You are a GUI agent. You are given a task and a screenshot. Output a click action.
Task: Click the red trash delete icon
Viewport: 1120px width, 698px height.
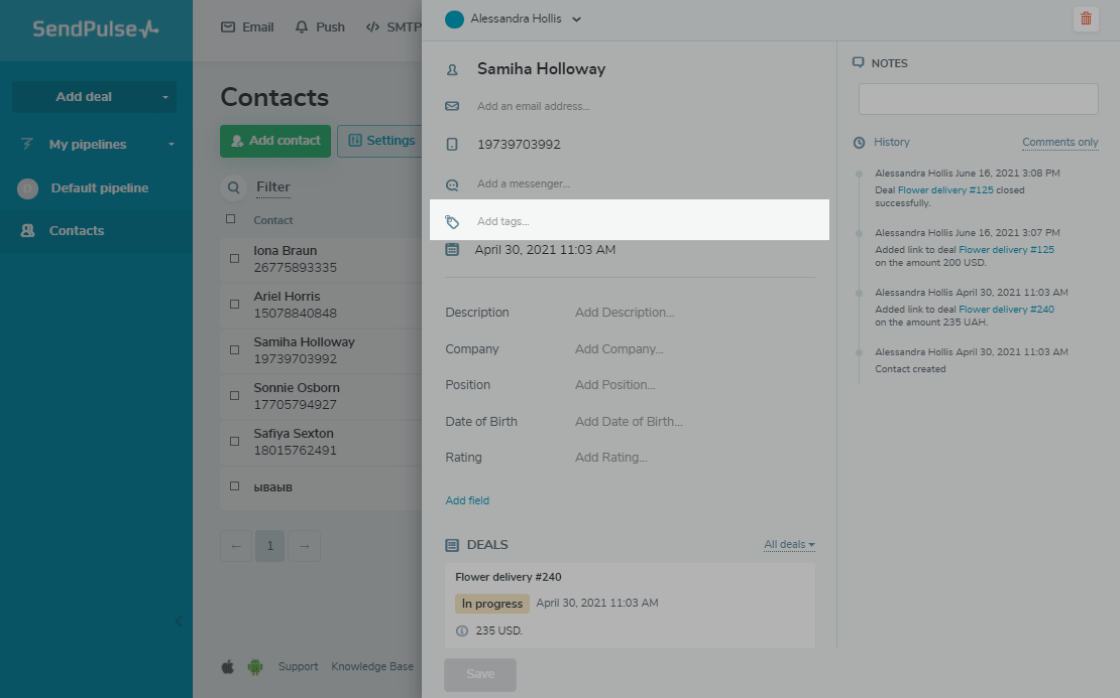(1086, 19)
